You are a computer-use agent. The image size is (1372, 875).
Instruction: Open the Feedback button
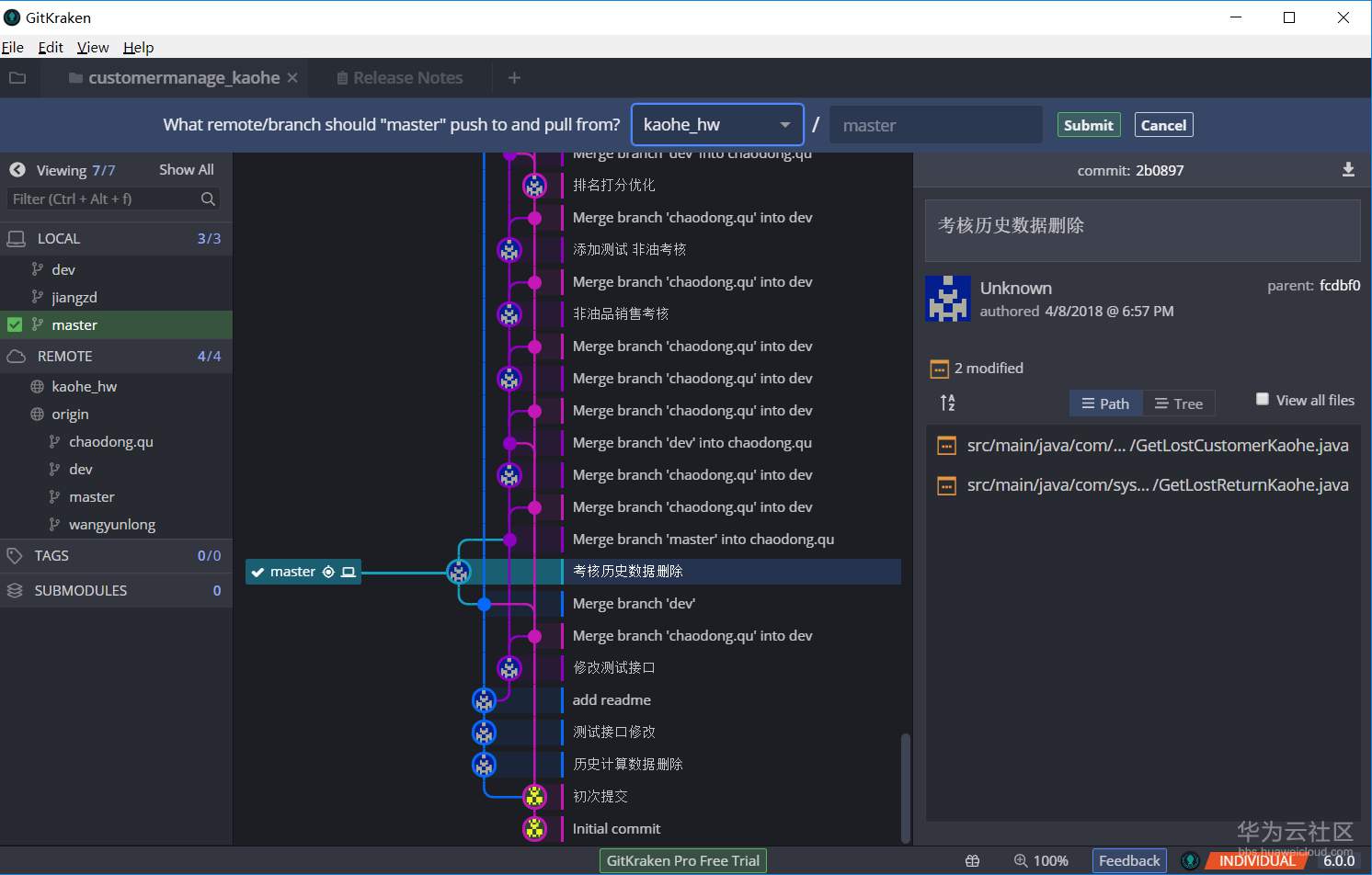1129,861
